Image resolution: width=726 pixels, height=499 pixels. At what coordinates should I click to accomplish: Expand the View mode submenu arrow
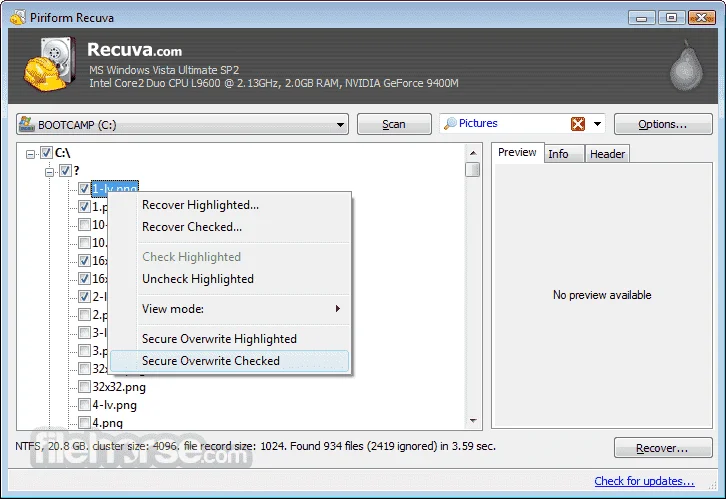338,308
